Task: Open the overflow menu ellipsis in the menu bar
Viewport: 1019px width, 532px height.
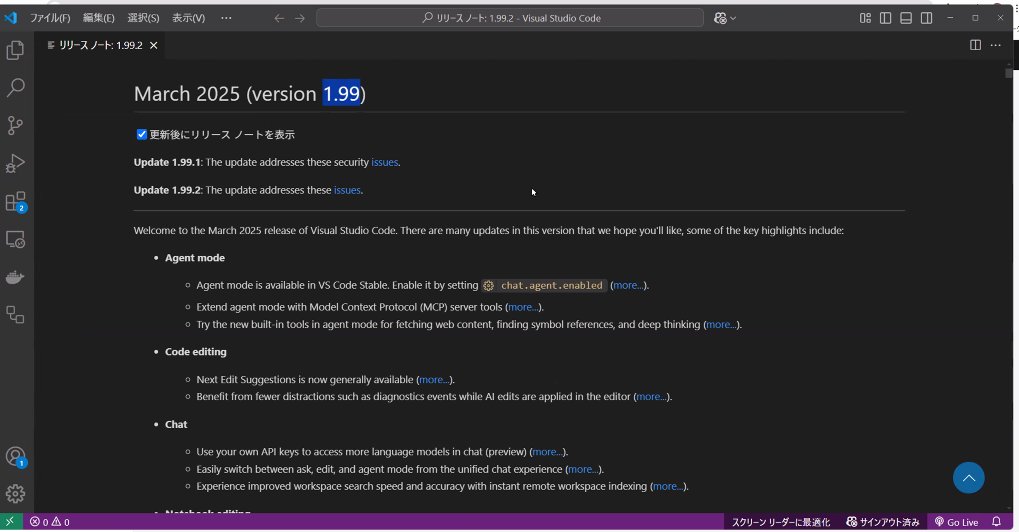Action: (226, 18)
